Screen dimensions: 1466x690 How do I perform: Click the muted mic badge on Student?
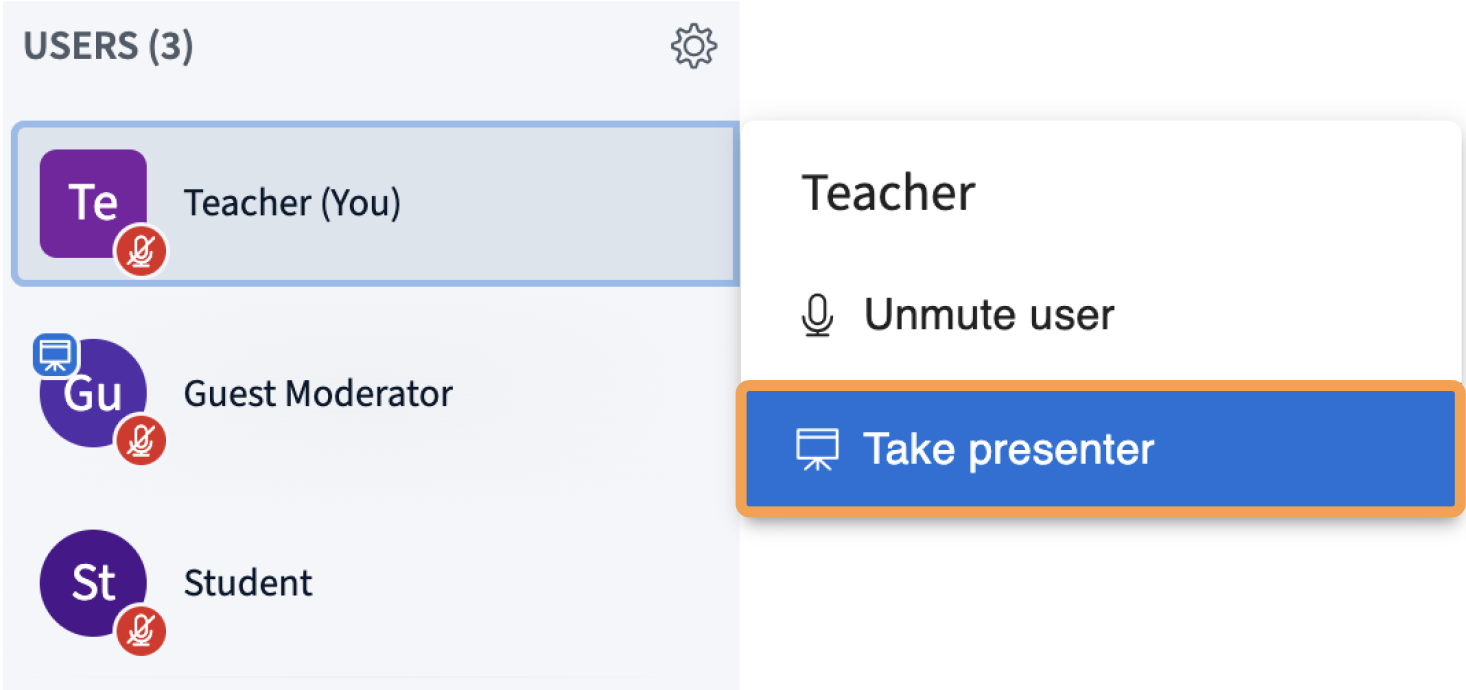tap(141, 630)
